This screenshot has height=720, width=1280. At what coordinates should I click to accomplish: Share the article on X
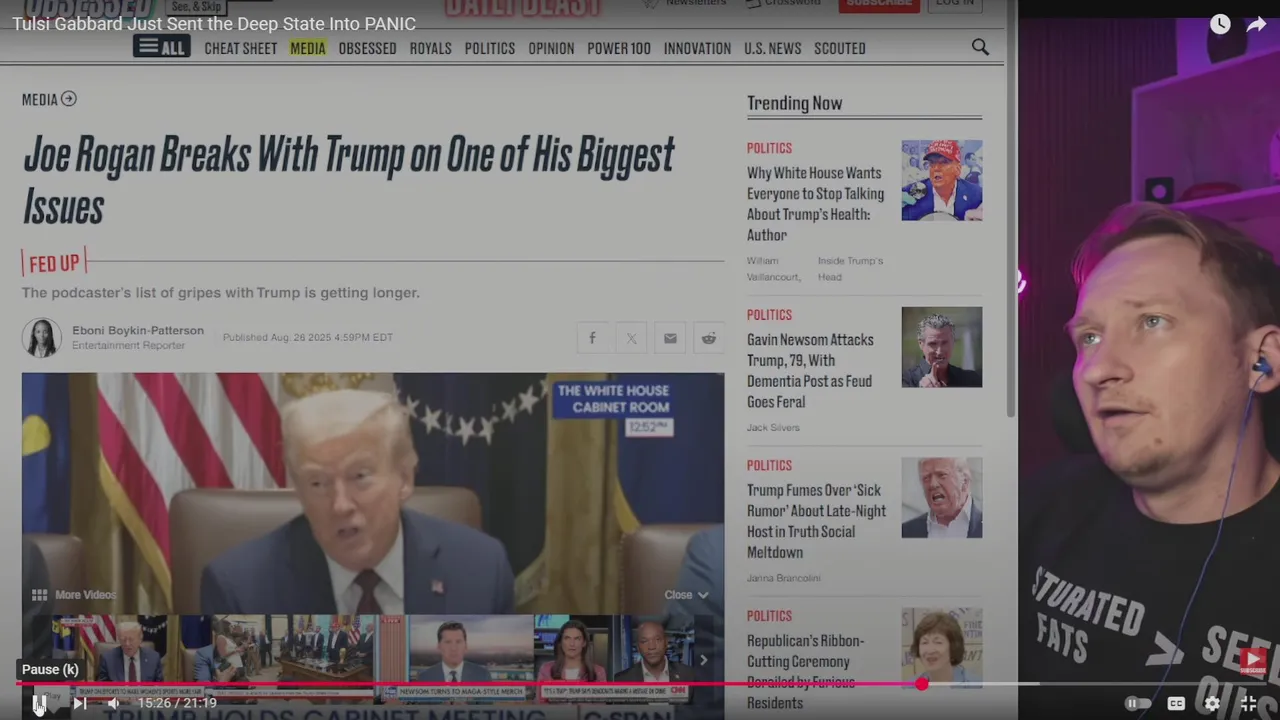[631, 338]
